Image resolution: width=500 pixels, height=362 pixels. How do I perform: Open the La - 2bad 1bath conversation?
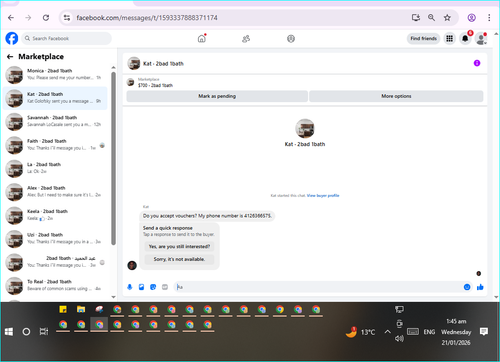click(55, 168)
